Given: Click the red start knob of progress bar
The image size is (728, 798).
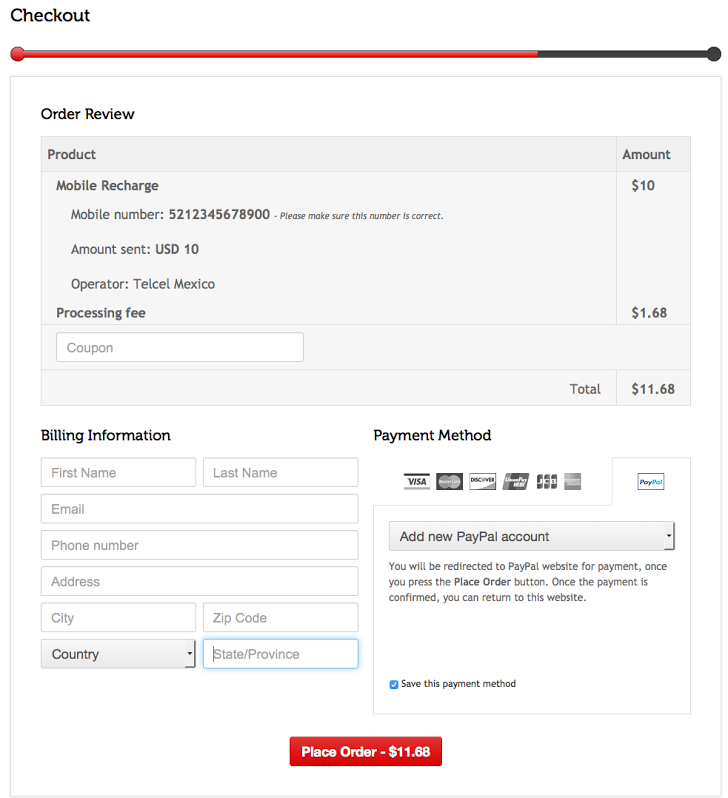Looking at the screenshot, I should tap(18, 54).
